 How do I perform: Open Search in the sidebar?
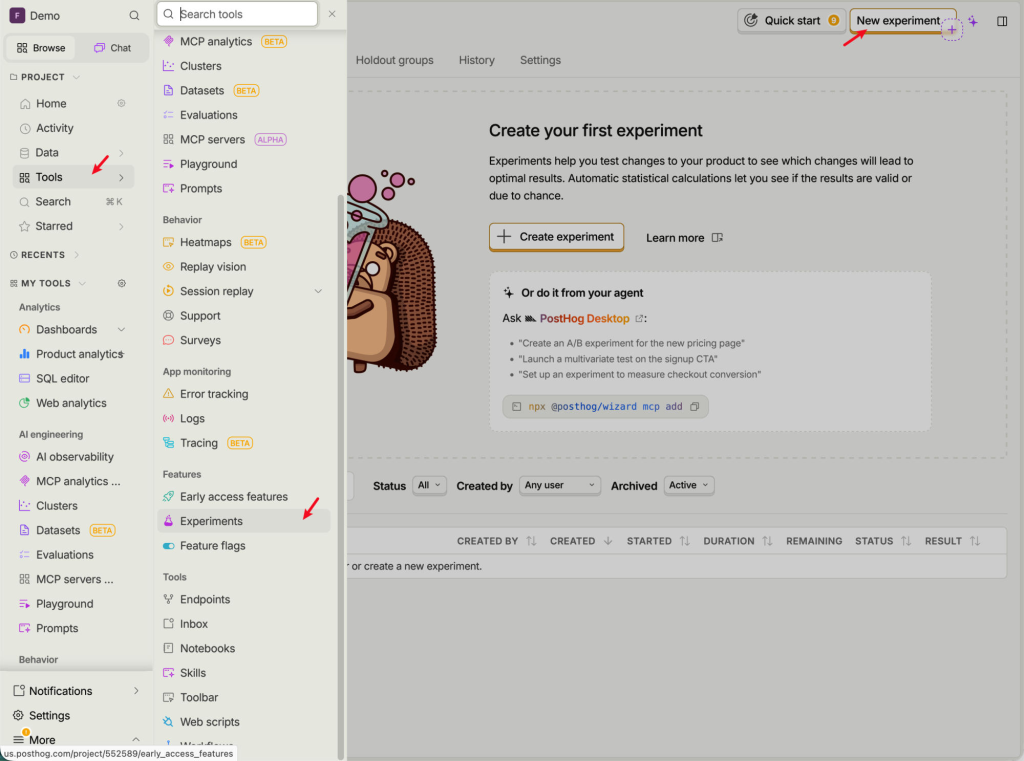73,202
